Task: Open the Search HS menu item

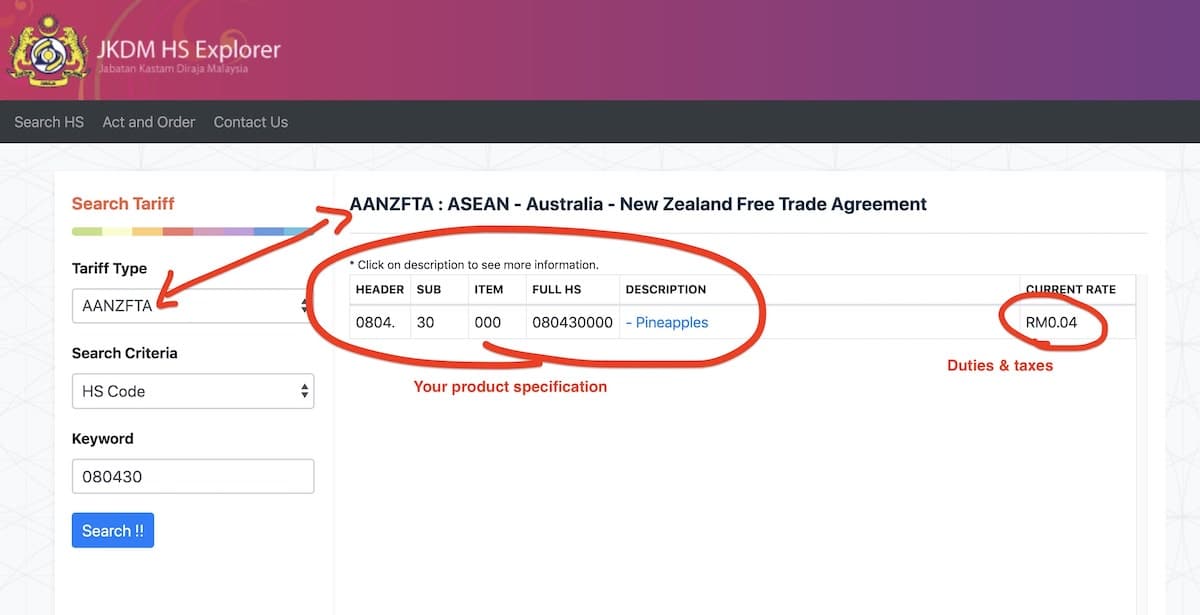Action: click(x=48, y=121)
